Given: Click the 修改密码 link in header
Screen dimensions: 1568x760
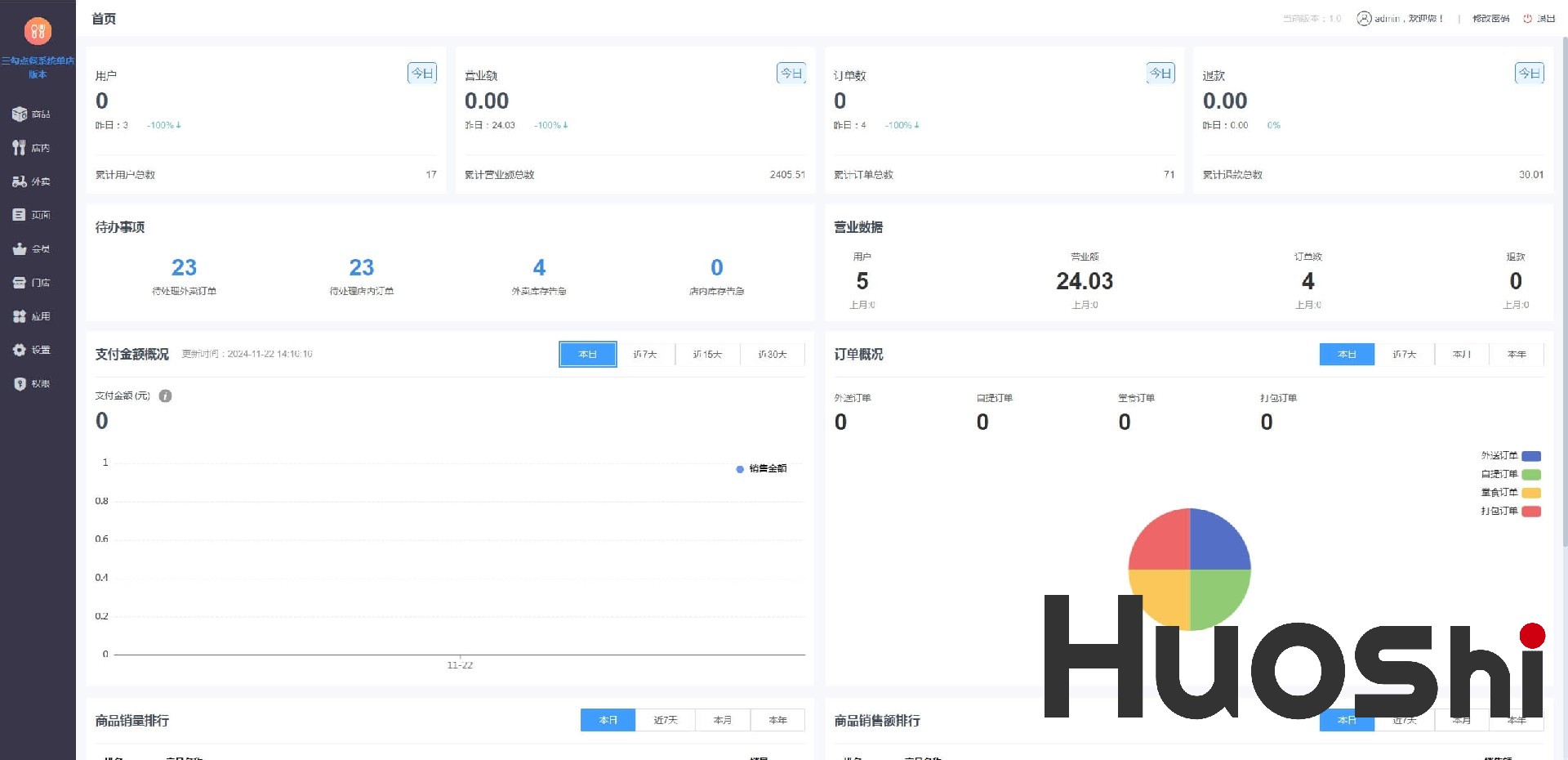Looking at the screenshot, I should pyautogui.click(x=1490, y=18).
